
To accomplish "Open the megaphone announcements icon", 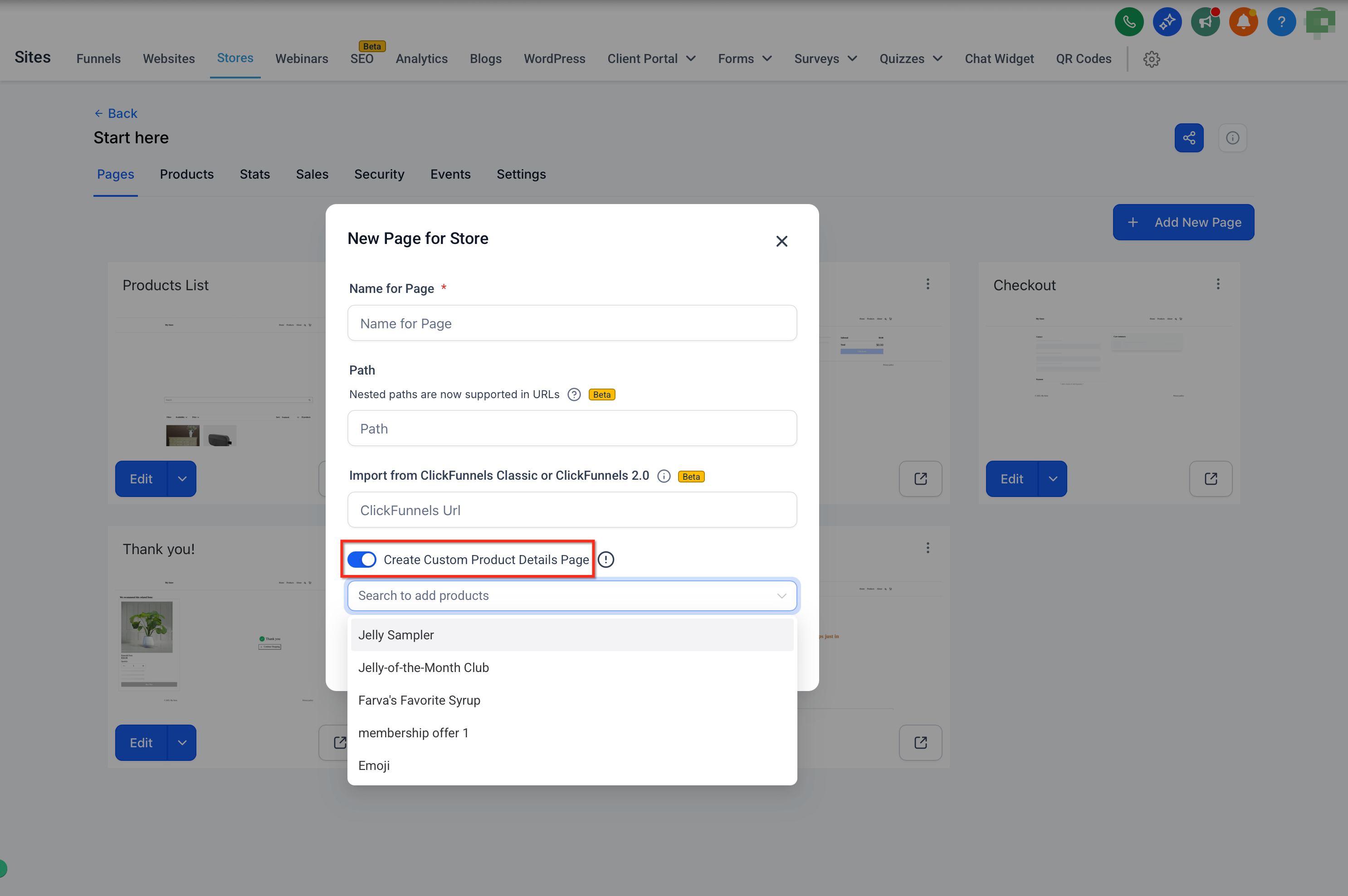I will (x=1205, y=22).
